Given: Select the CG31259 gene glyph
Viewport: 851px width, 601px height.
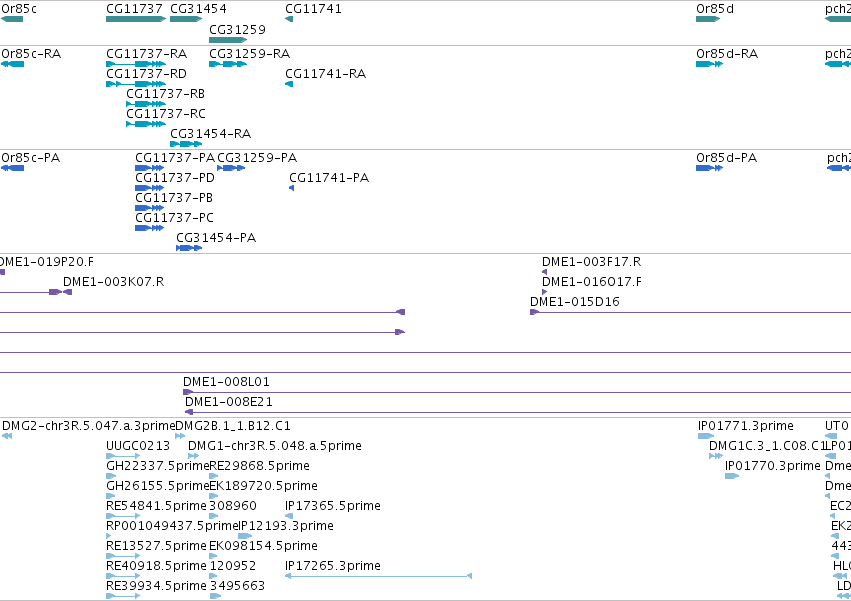Looking at the screenshot, I should click(228, 40).
